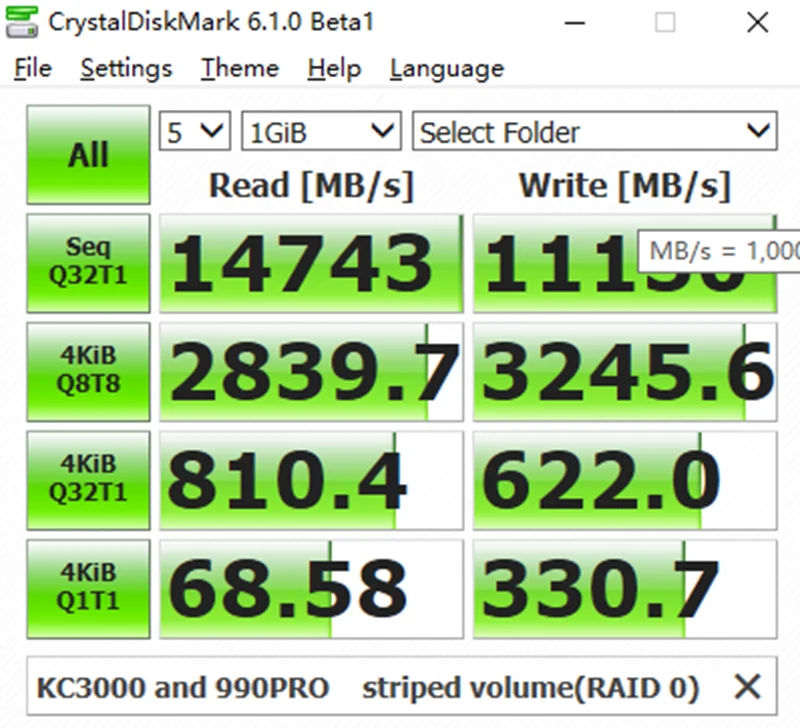Expand the test count dropdown showing 5
The image size is (800, 728).
[195, 132]
